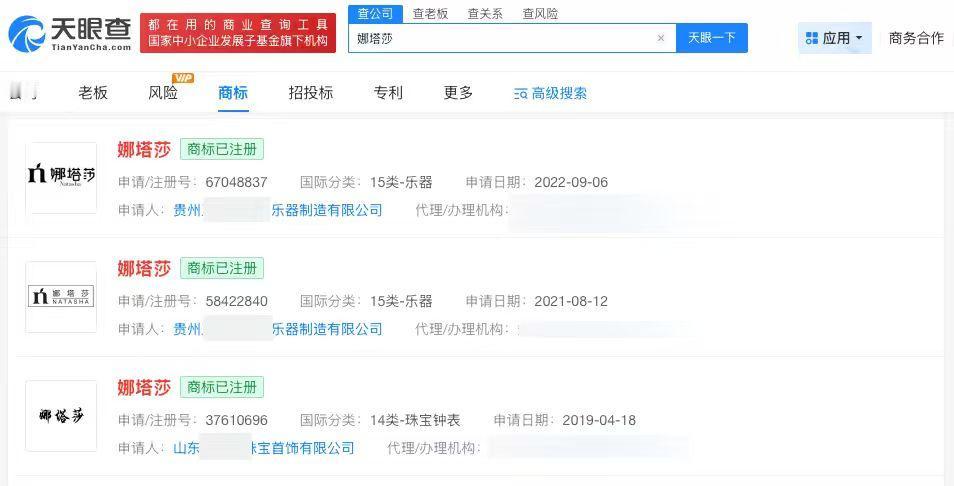Click registration number 37610696
This screenshot has width=954, height=486.
tap(237, 420)
